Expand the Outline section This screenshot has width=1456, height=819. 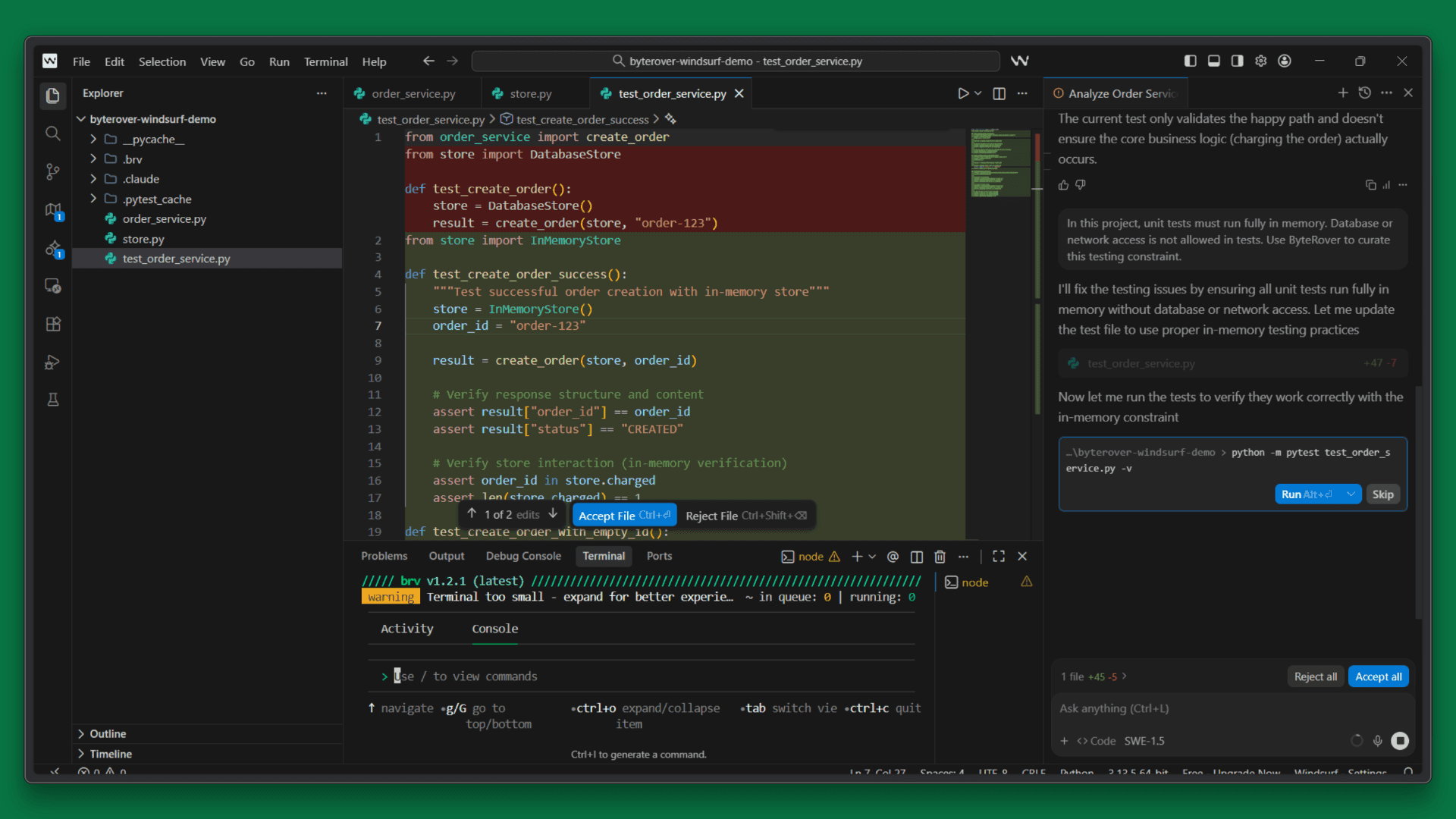click(108, 733)
